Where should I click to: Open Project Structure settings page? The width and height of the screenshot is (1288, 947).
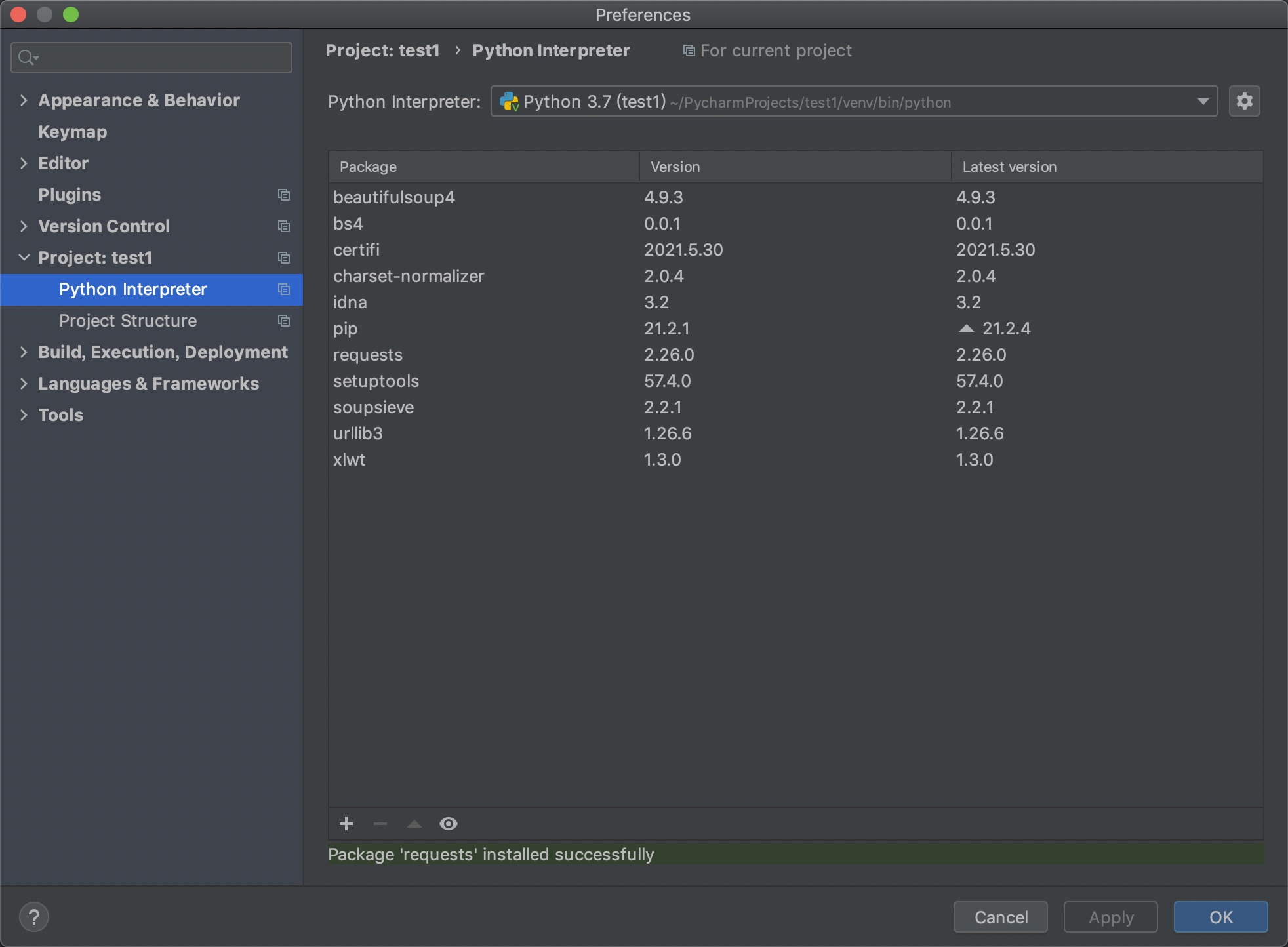click(x=128, y=321)
